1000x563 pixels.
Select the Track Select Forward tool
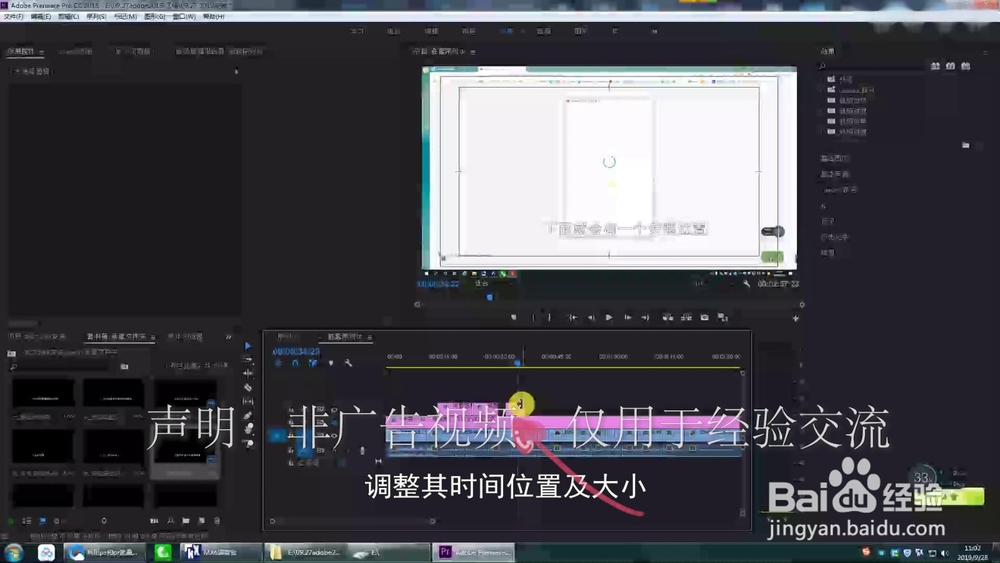click(248, 360)
